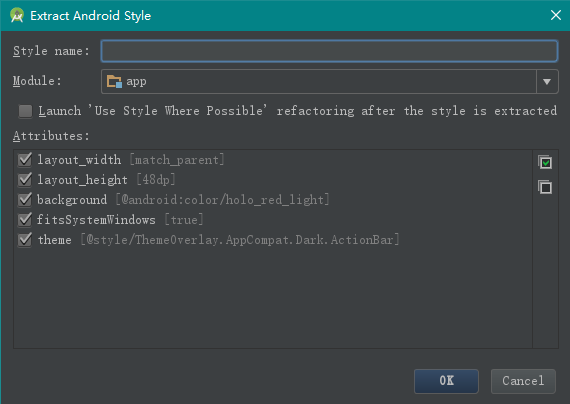Click the Unselect All attributes icon

(545, 187)
